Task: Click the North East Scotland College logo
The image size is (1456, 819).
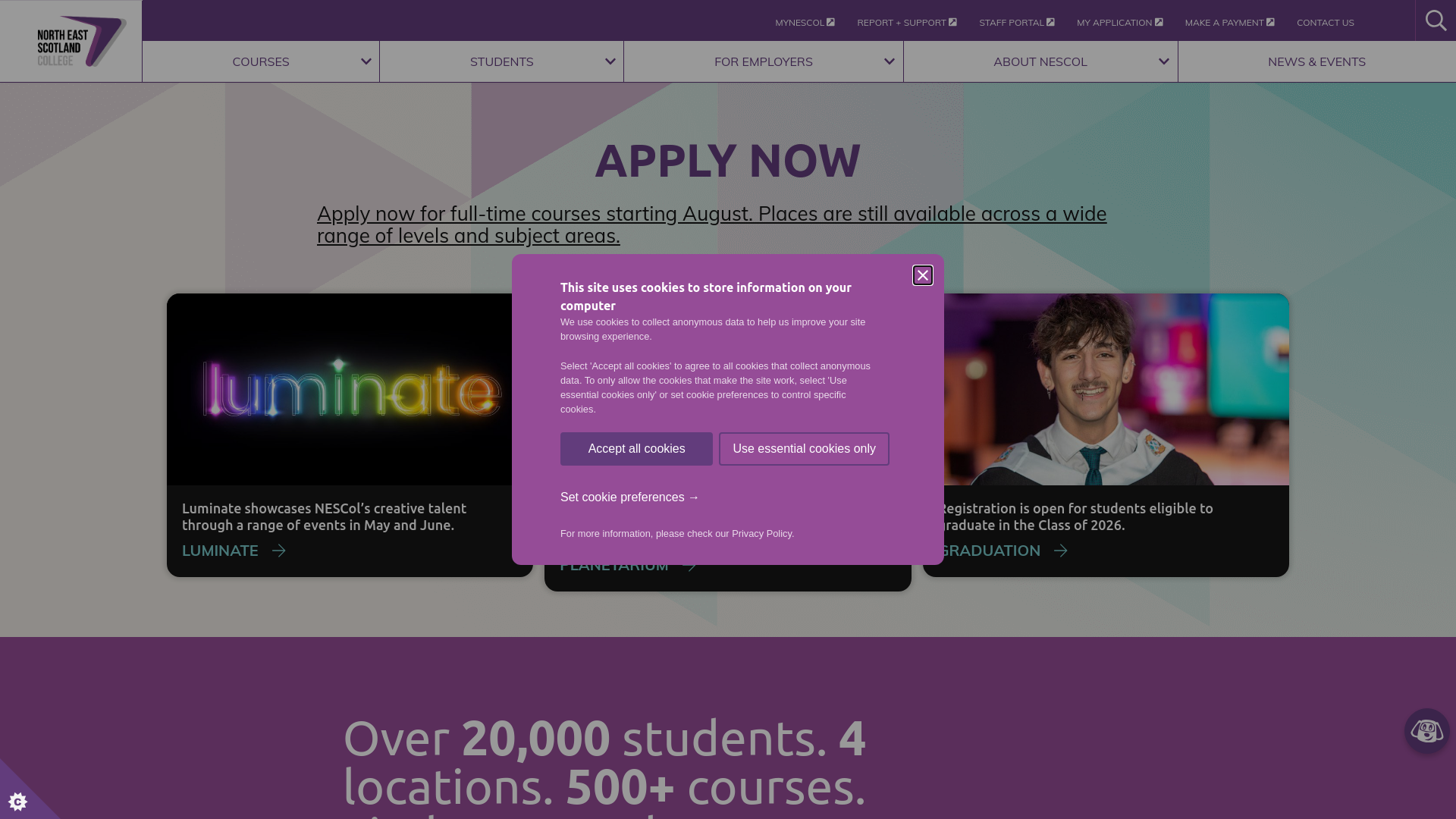Action: click(81, 42)
